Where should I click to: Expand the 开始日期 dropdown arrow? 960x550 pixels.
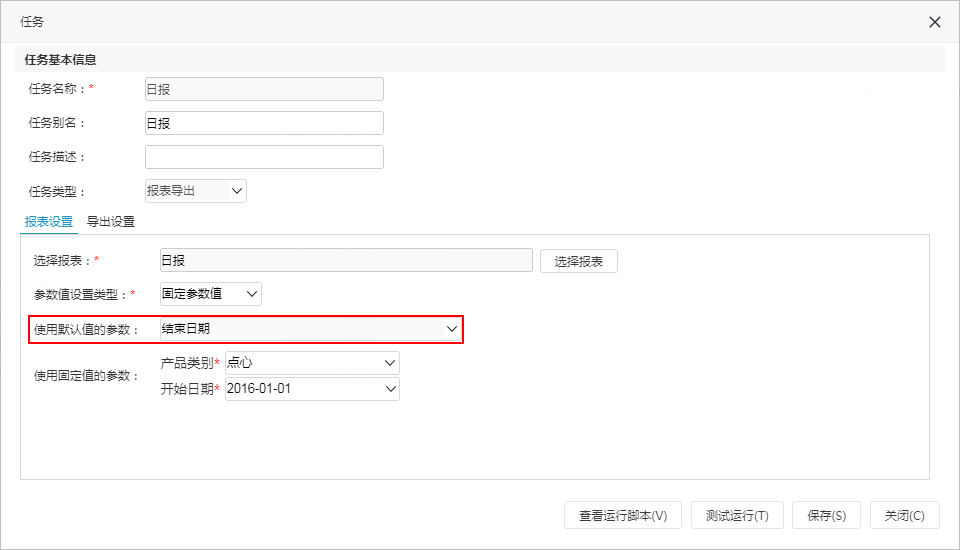click(391, 389)
